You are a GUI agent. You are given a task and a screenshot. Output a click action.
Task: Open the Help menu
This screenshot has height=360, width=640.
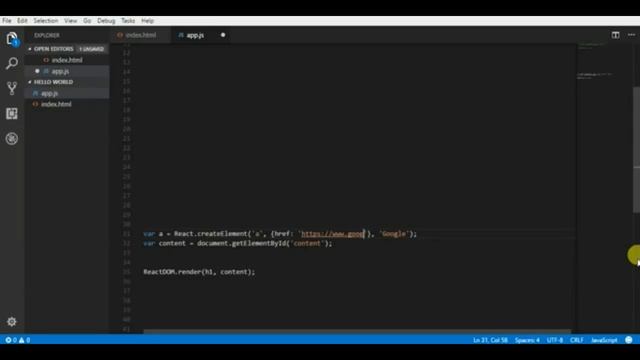tap(147, 21)
